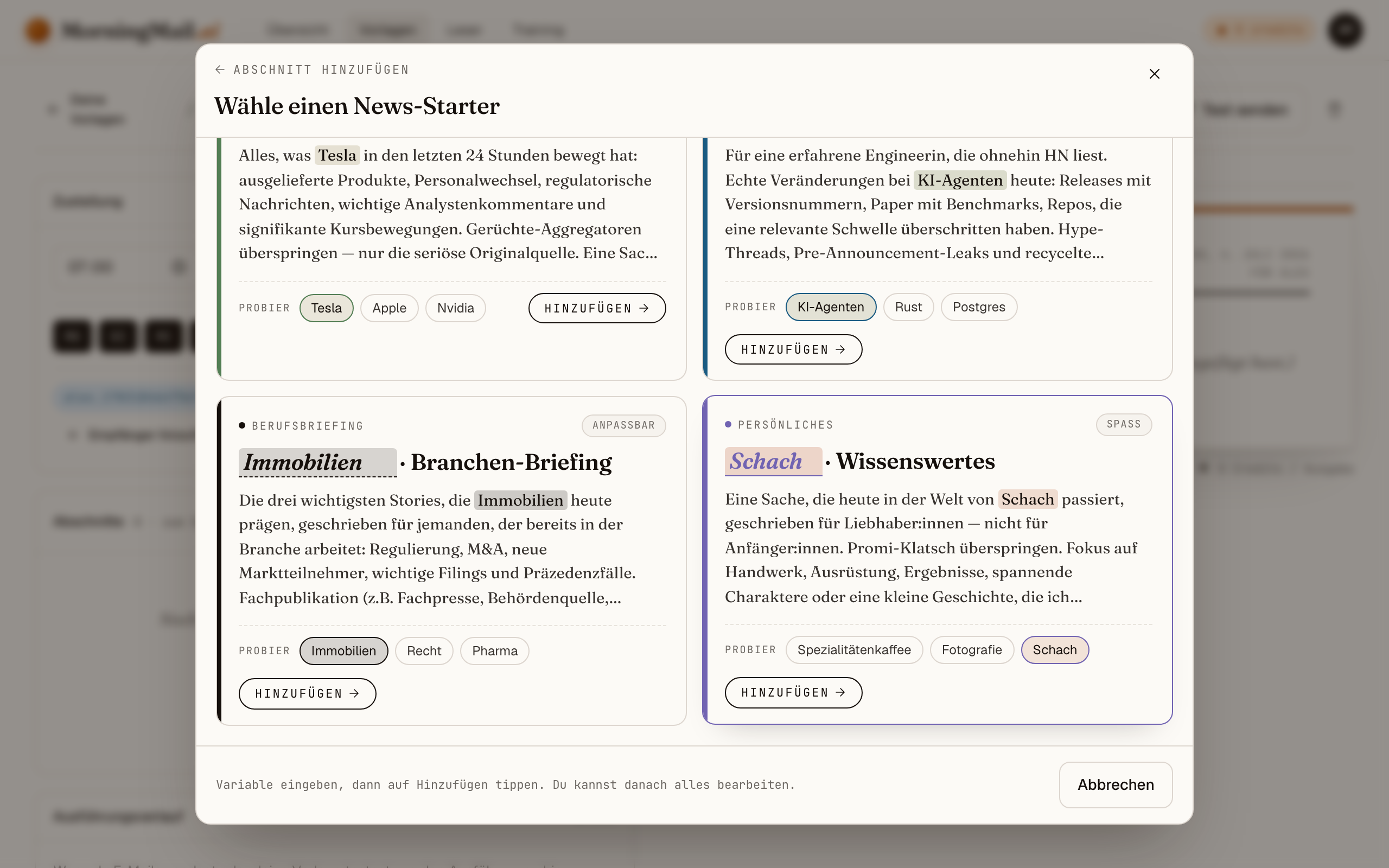Viewport: 1389px width, 868px height.
Task: Pick the Nvidia suggestion chip
Action: coord(455,308)
